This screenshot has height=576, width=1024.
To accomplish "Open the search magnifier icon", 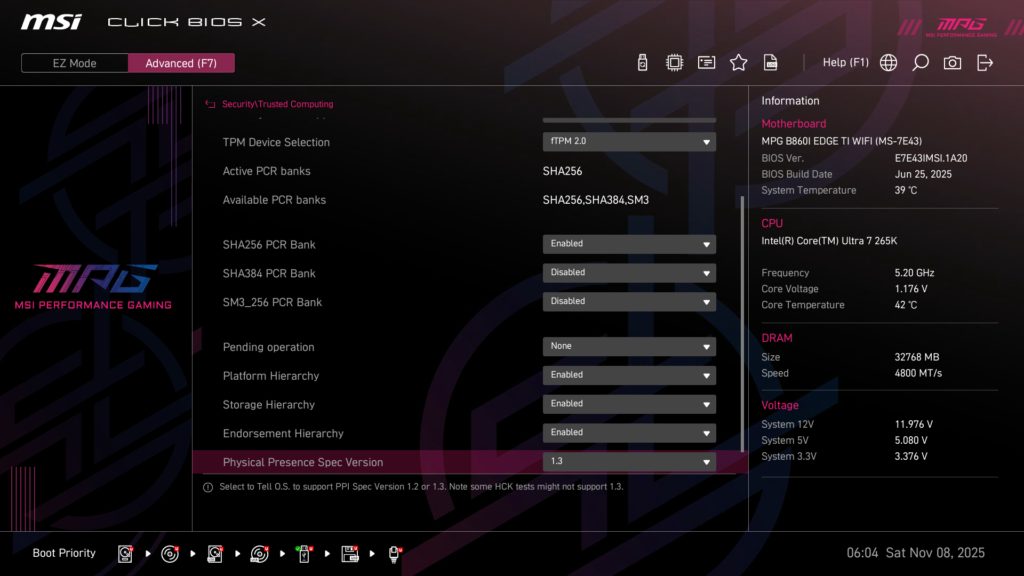I will 920,62.
